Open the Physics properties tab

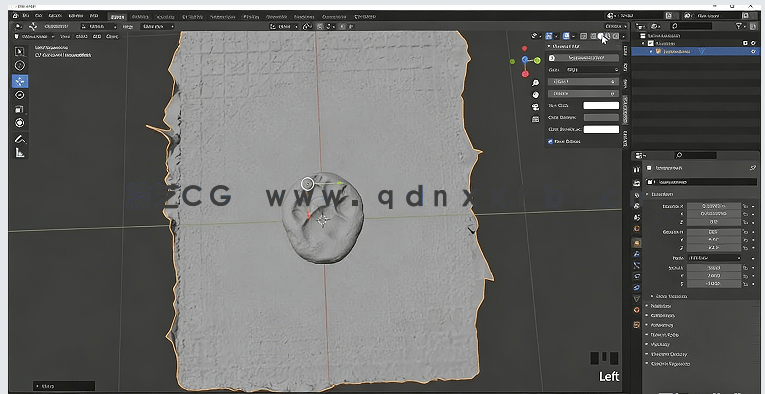pos(636,276)
